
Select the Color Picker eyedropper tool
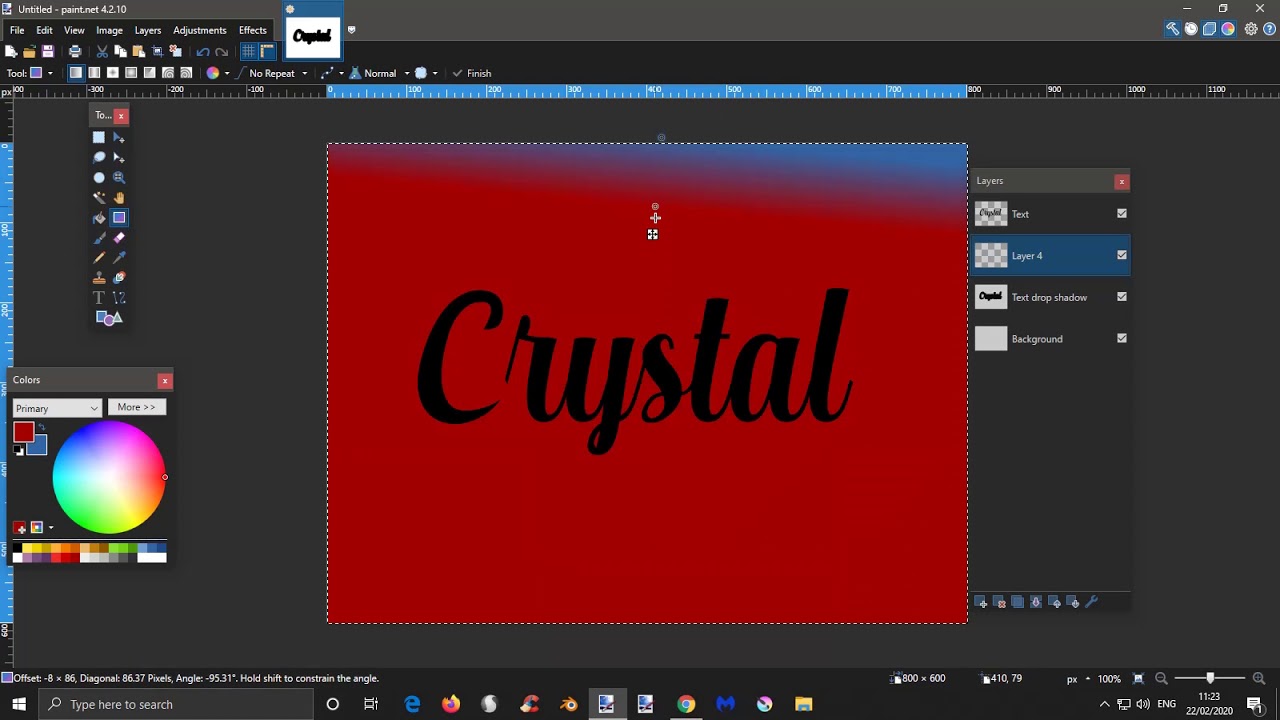(x=119, y=258)
